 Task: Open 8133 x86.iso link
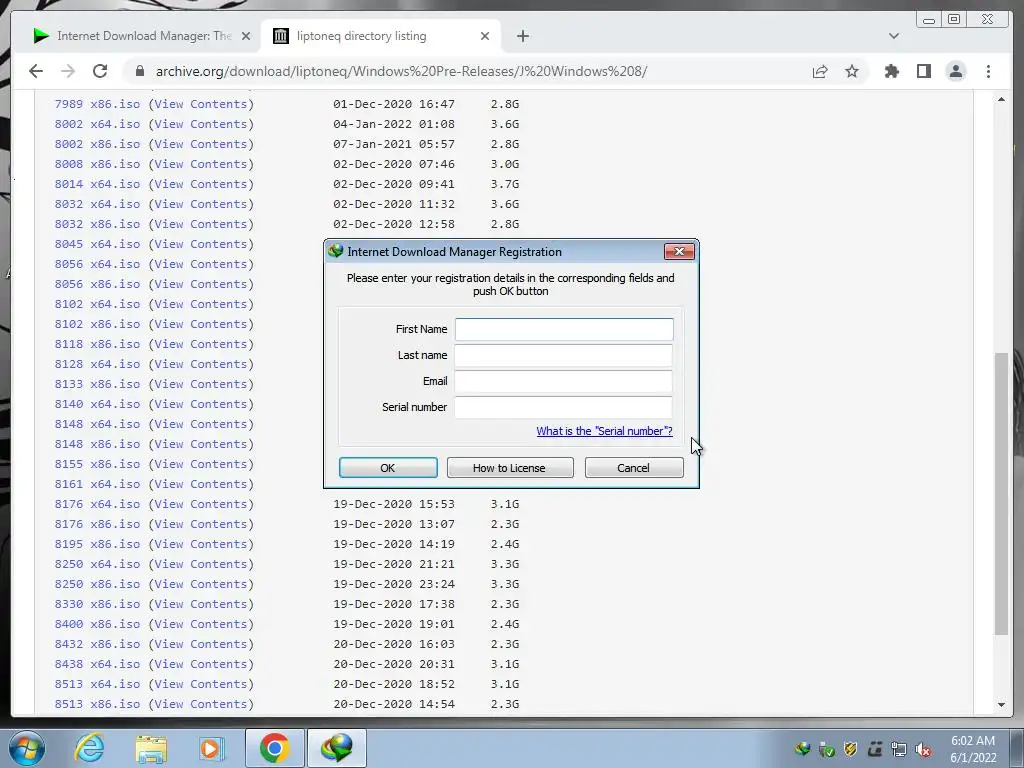pyautogui.click(x=97, y=384)
